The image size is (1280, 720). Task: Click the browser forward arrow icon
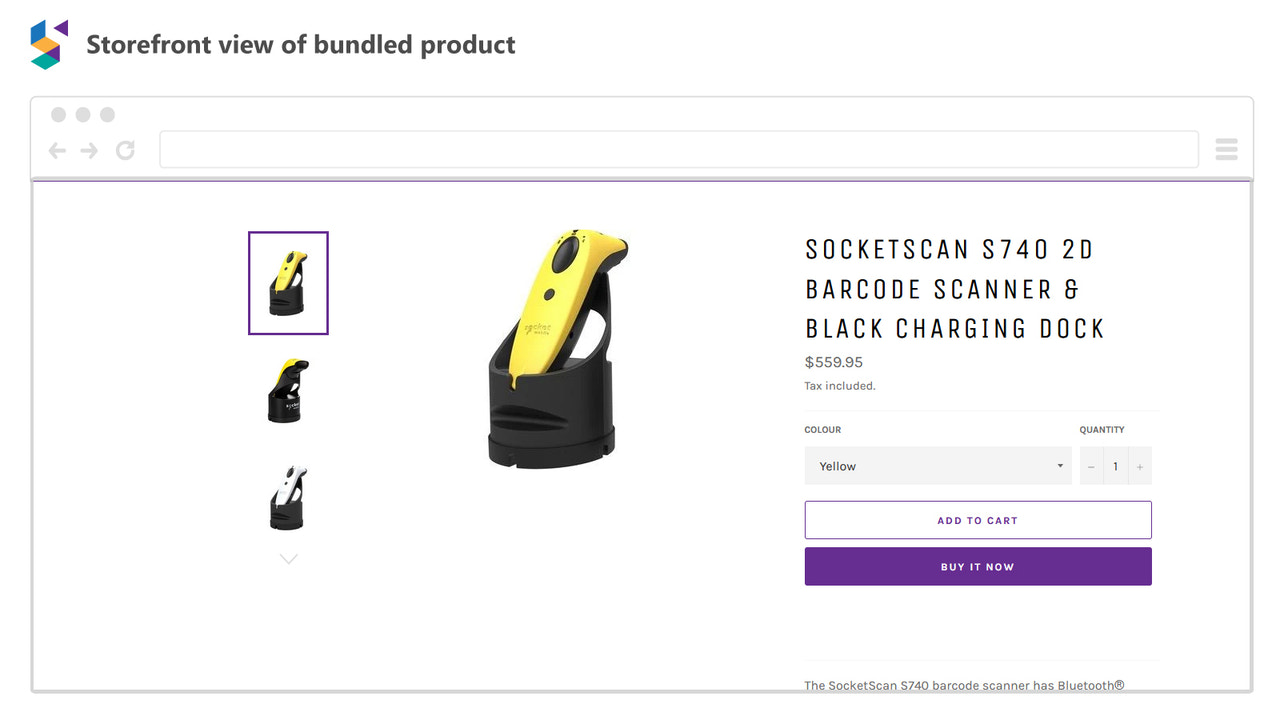(88, 149)
